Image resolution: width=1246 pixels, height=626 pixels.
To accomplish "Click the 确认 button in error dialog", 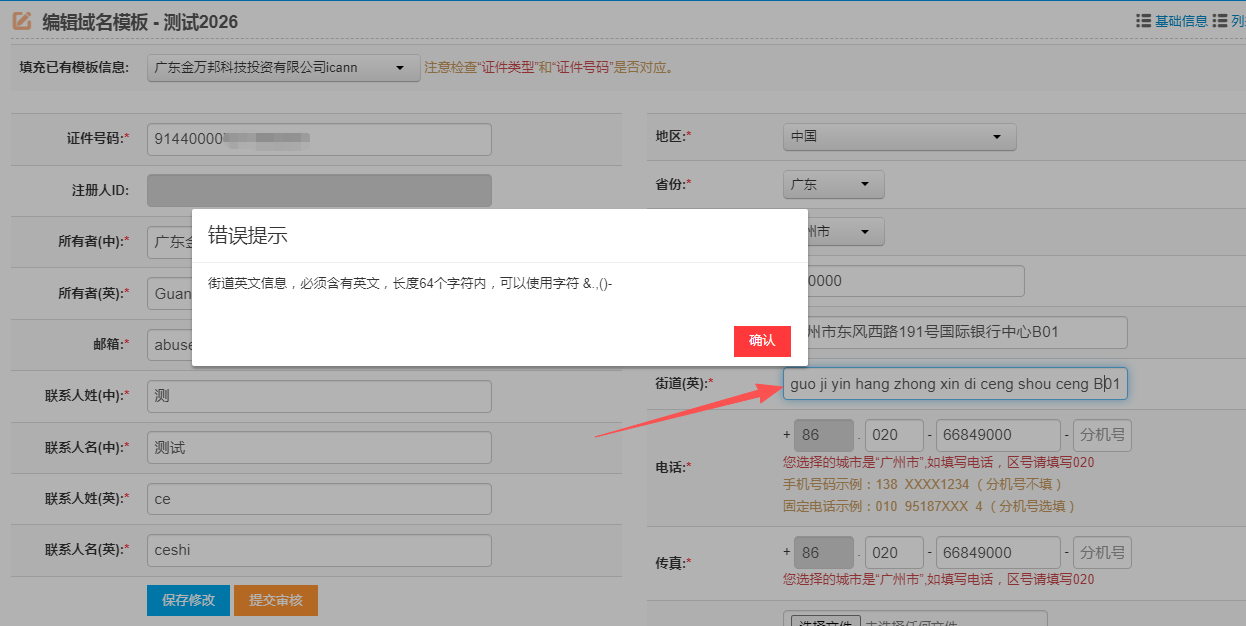I will click(762, 341).
